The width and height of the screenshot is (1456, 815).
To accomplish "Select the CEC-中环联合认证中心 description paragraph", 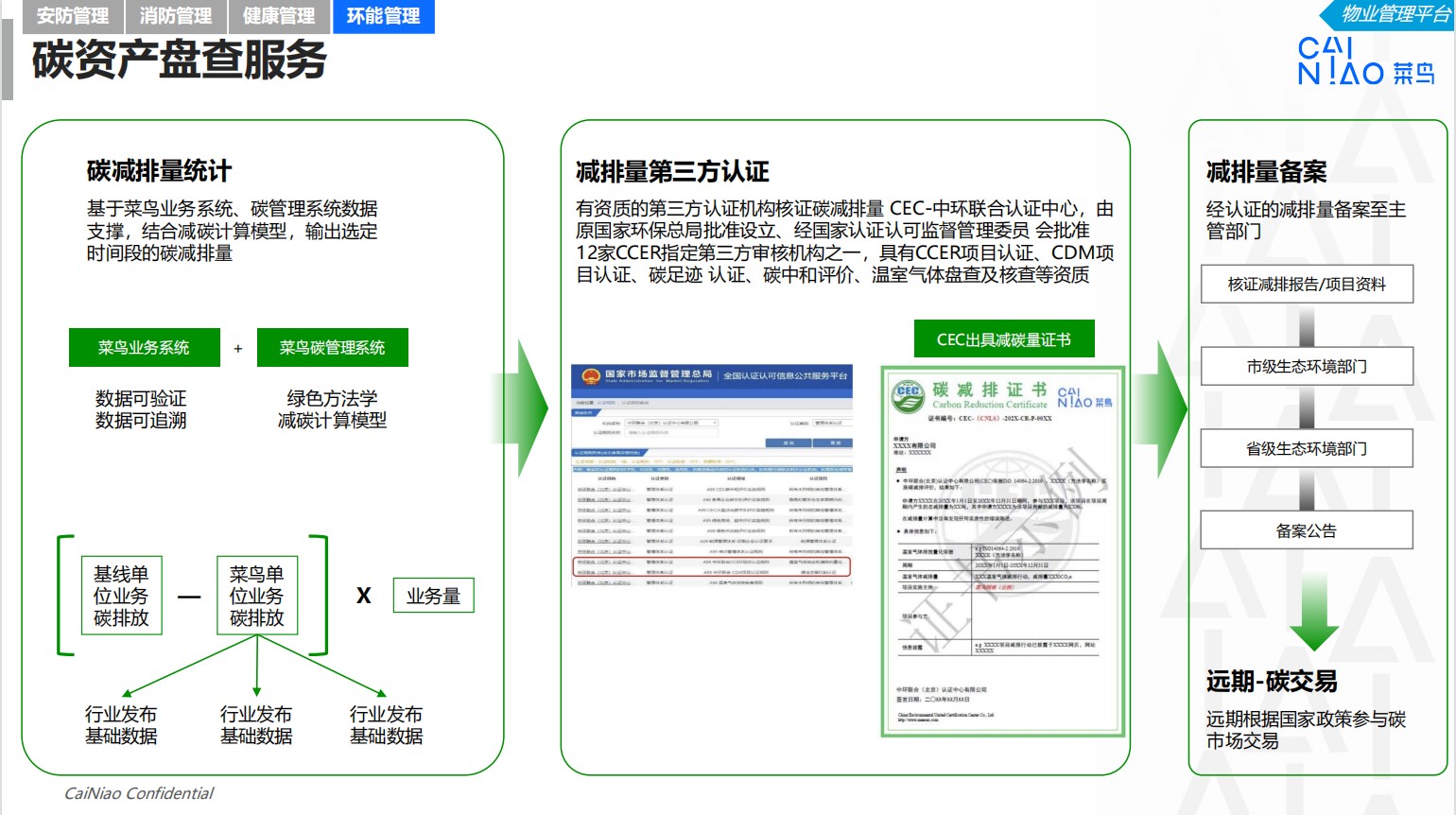I will [x=845, y=241].
